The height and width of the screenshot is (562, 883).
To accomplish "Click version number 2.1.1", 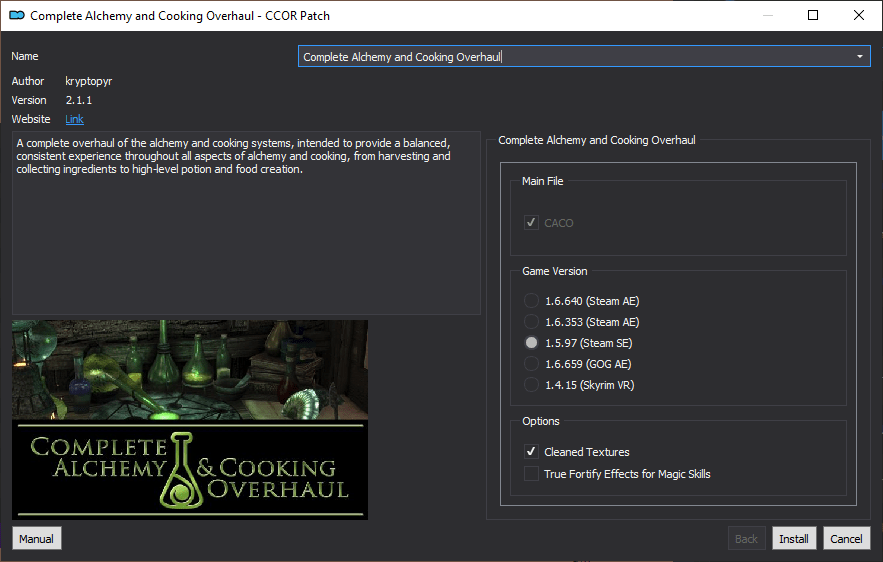I will click(79, 100).
